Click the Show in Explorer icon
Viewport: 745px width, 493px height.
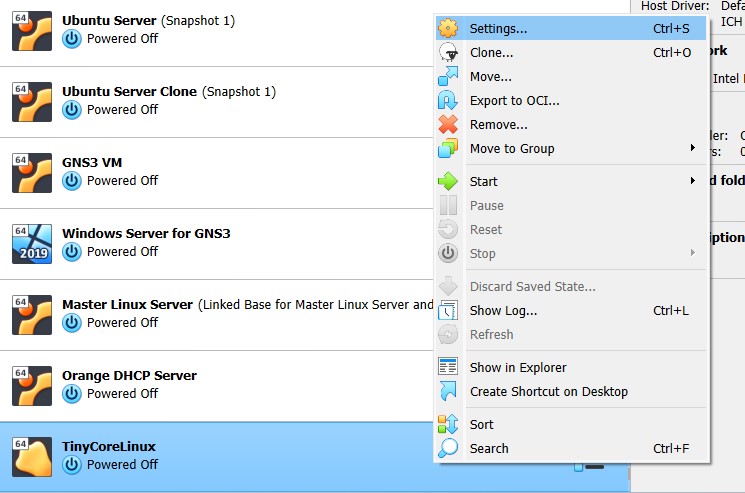[x=448, y=367]
